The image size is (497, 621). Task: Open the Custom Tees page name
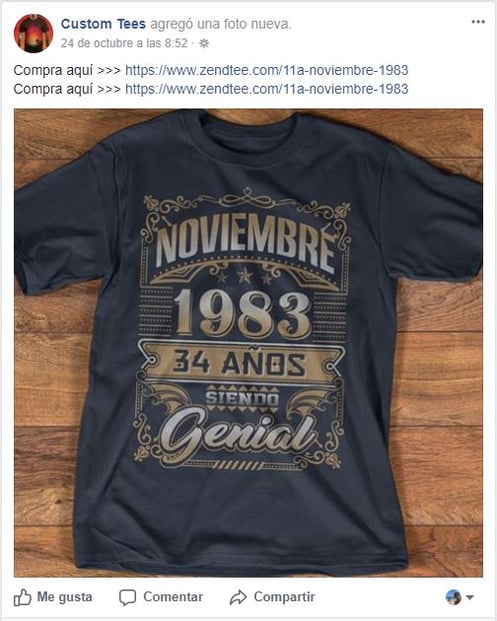point(103,24)
